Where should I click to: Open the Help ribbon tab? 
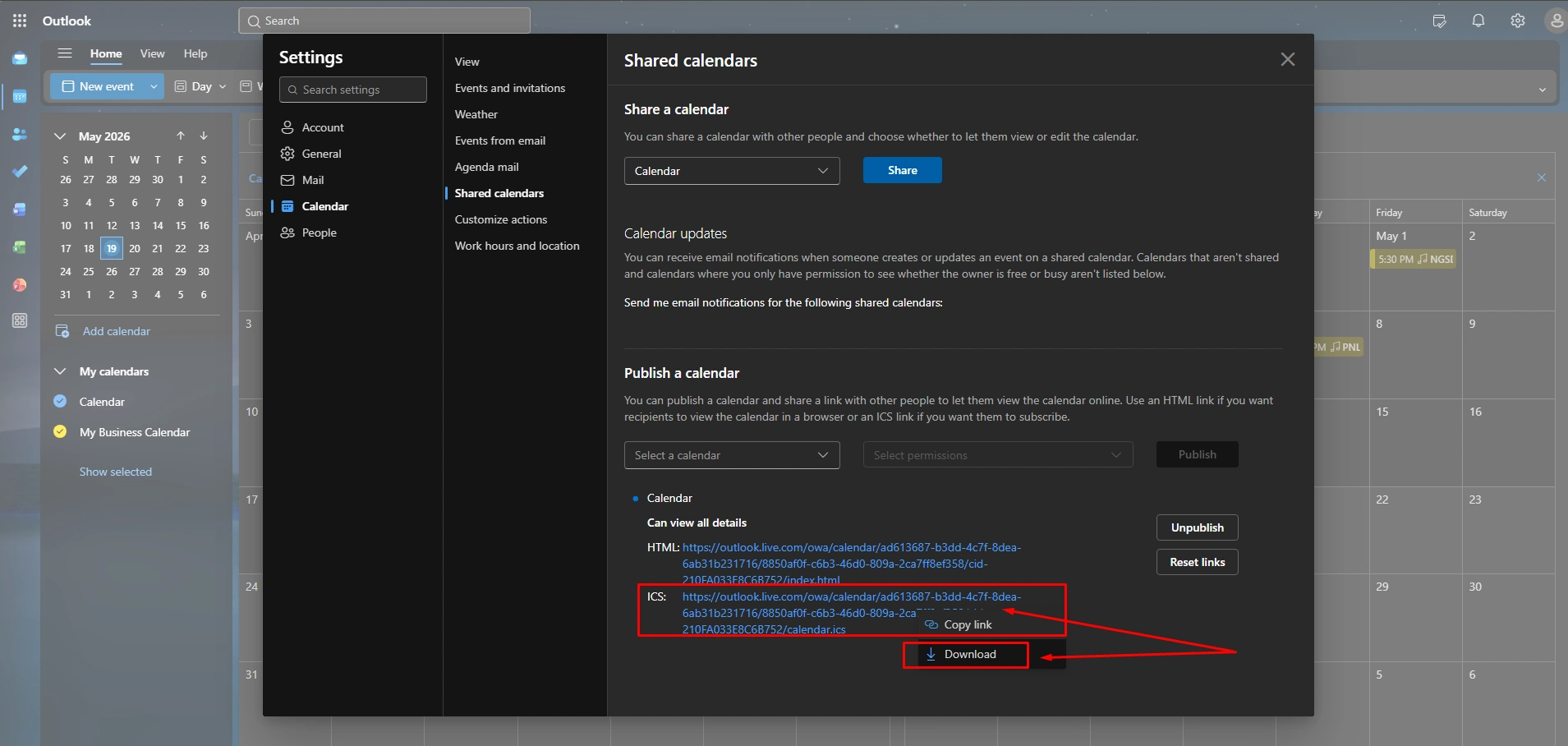coord(195,53)
